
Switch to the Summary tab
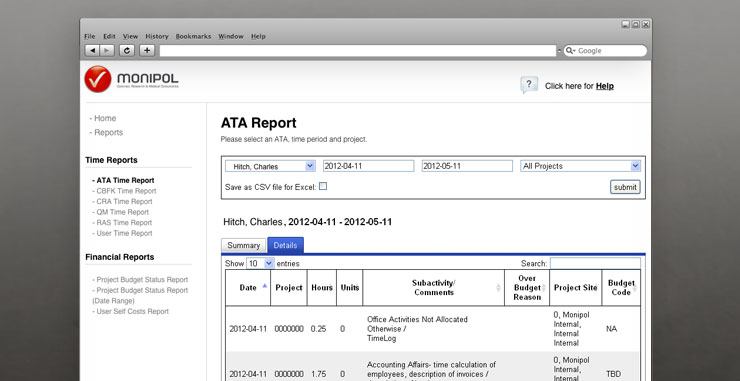tap(244, 246)
